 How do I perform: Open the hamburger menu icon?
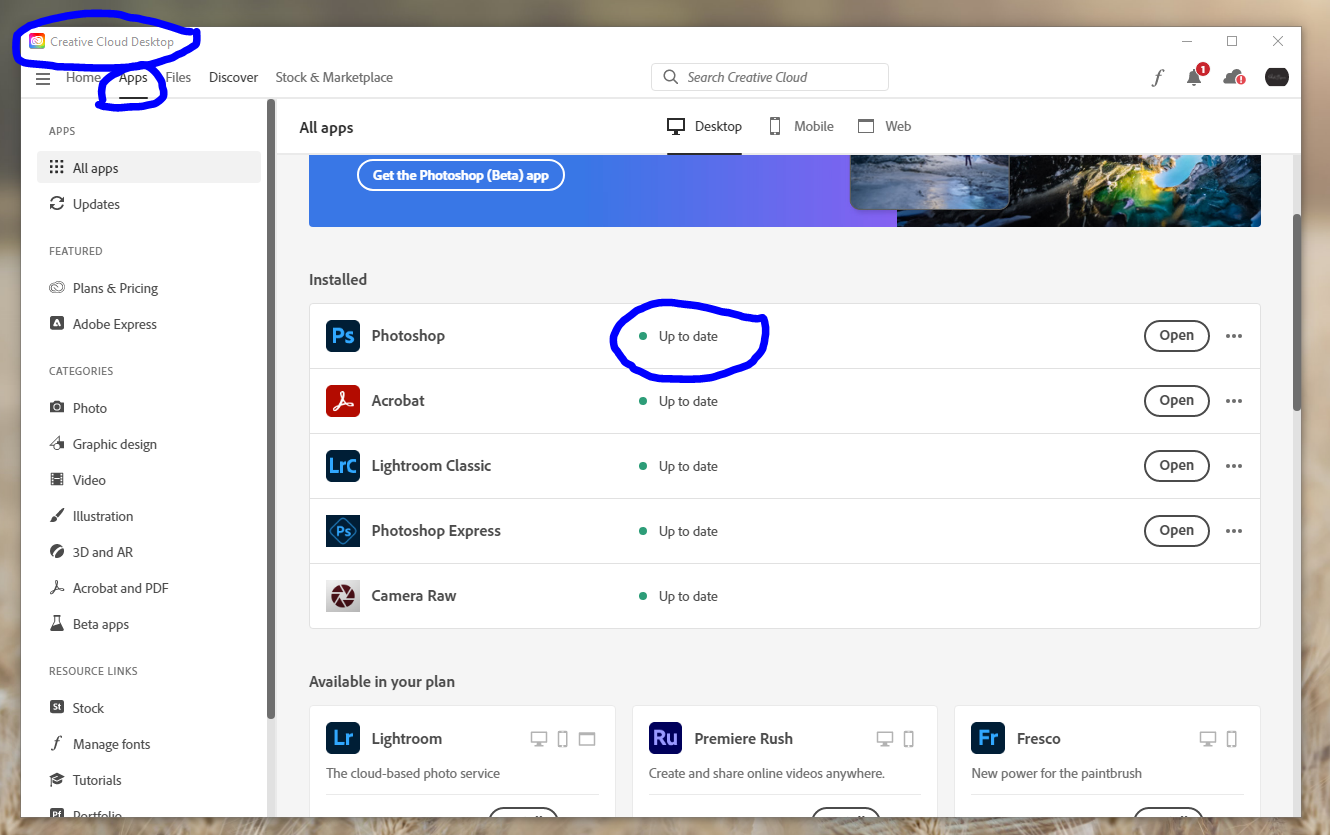(43, 78)
